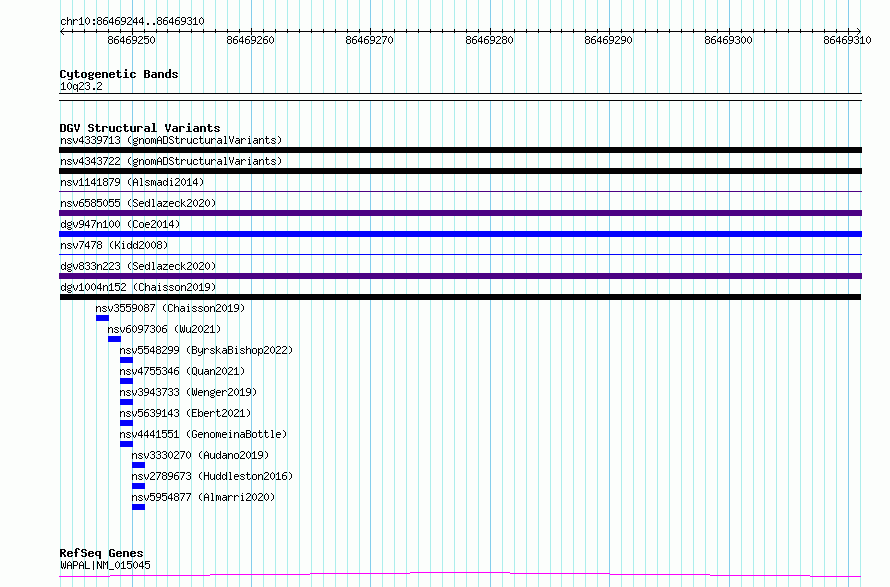
Task: Select nsv4755346 (Quan2021) label
Action: point(182,371)
